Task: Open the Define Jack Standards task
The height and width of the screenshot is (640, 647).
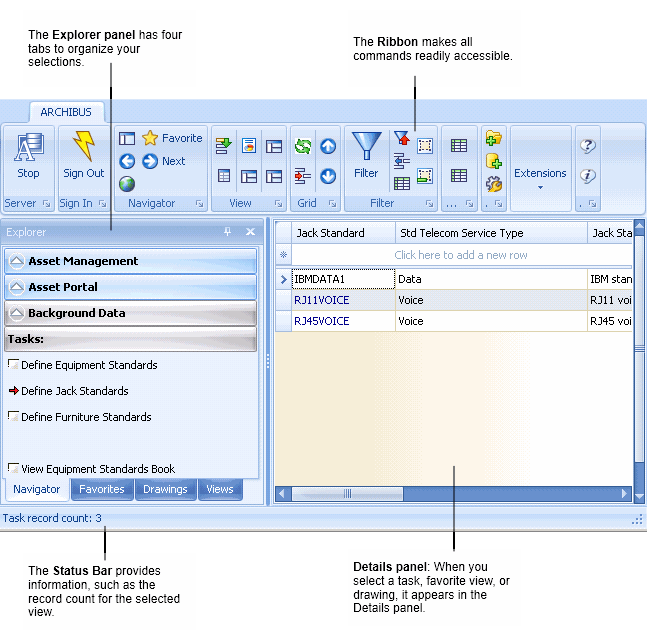Action: coord(74,391)
